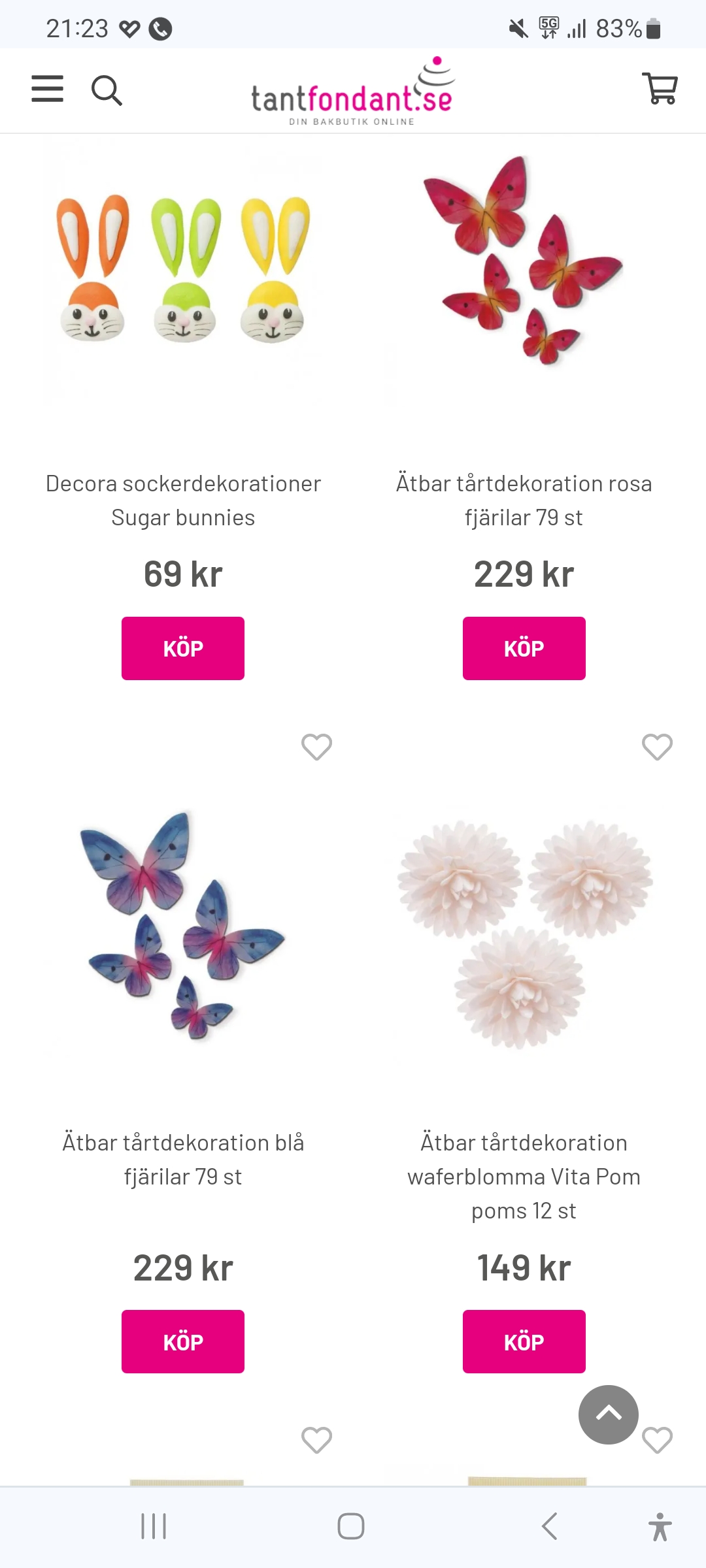Tap the search magnifier icon

tap(107, 90)
